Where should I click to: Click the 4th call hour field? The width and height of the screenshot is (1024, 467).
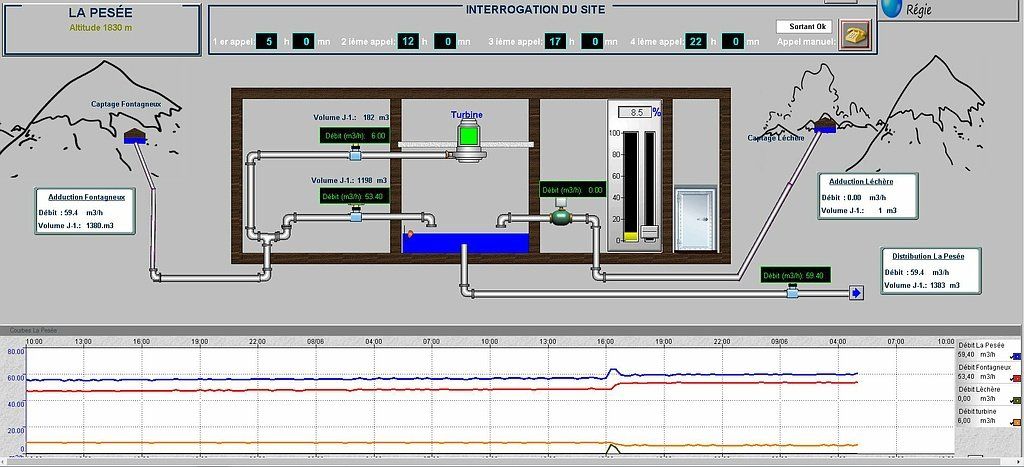697,42
